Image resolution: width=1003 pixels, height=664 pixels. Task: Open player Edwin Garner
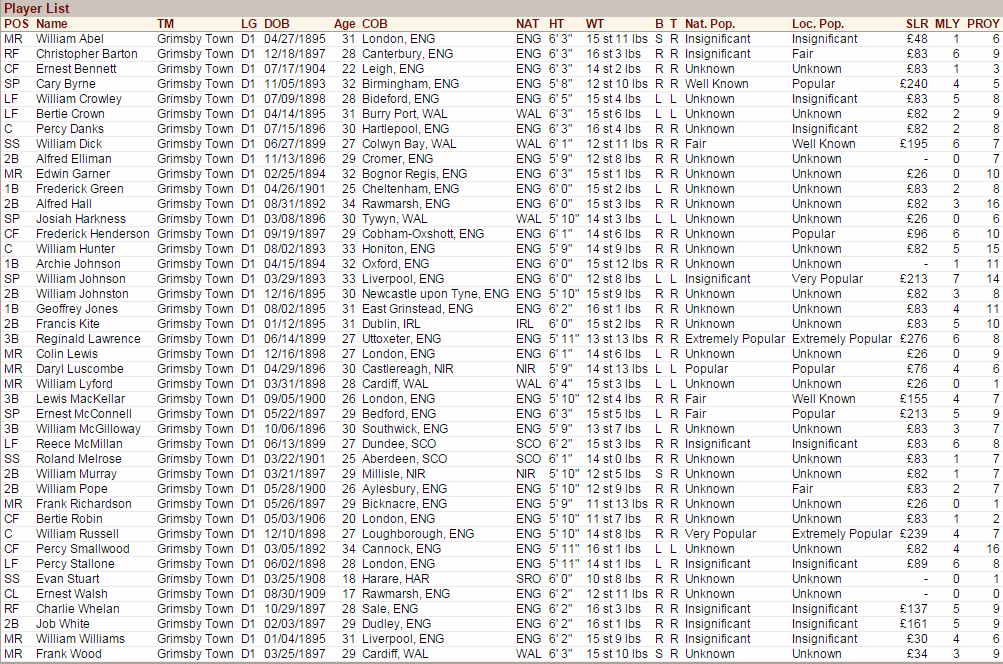[73, 174]
